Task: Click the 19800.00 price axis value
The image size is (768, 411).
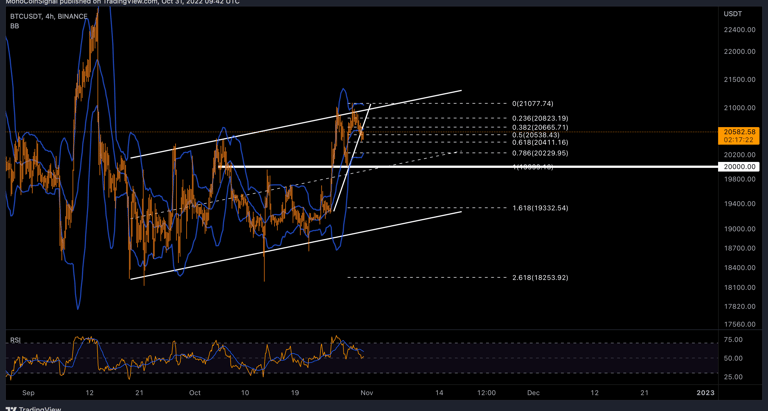Action: (x=738, y=180)
